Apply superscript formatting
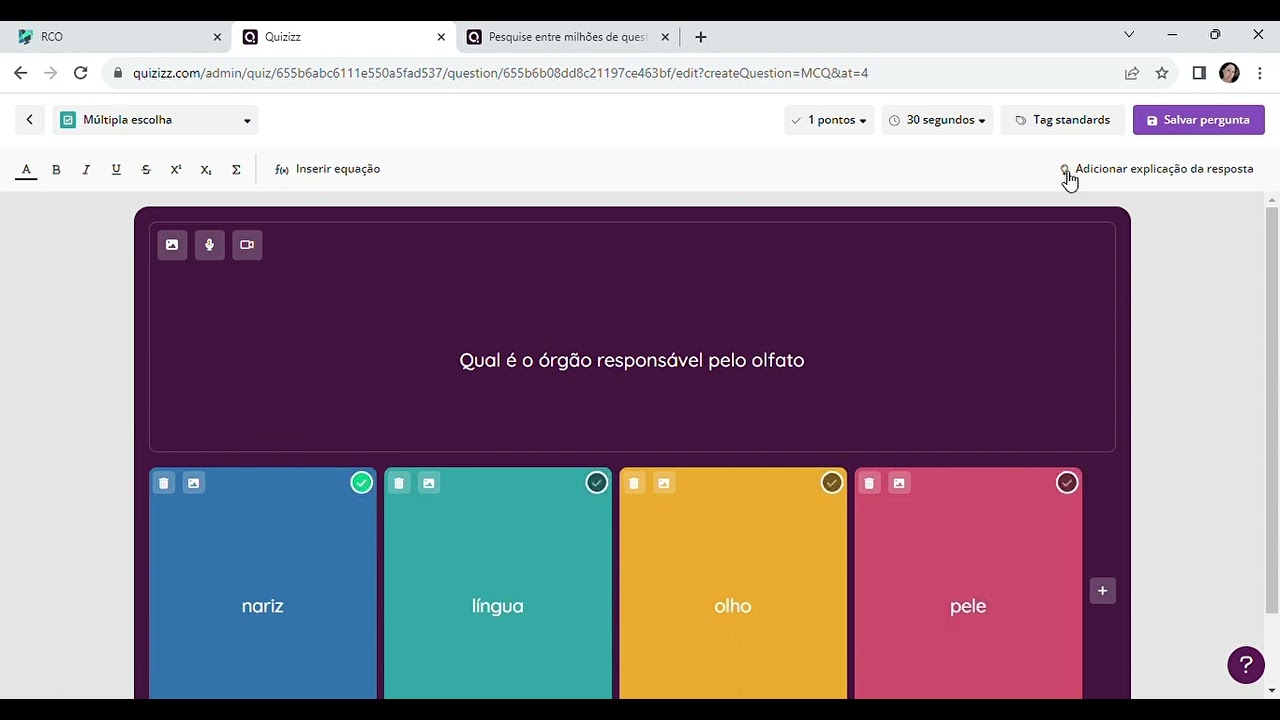The image size is (1280, 720). (x=176, y=170)
